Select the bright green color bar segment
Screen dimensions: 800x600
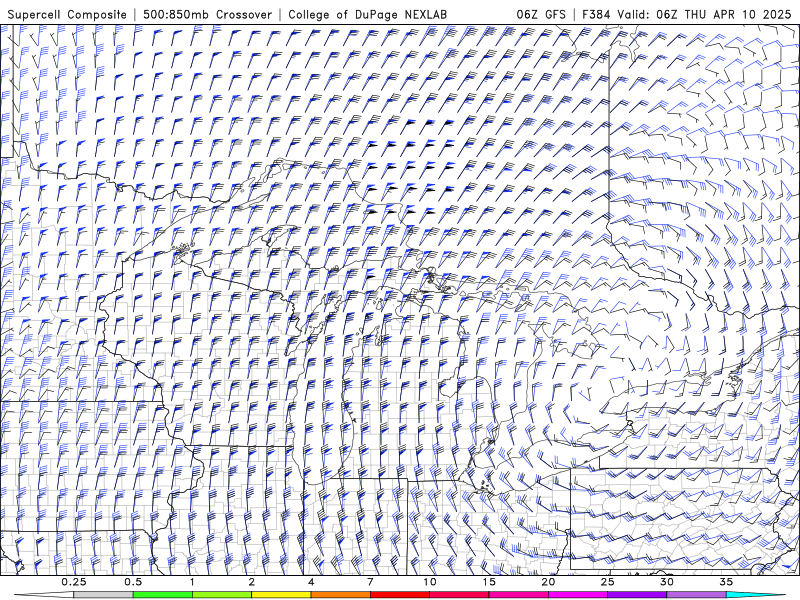(163, 595)
